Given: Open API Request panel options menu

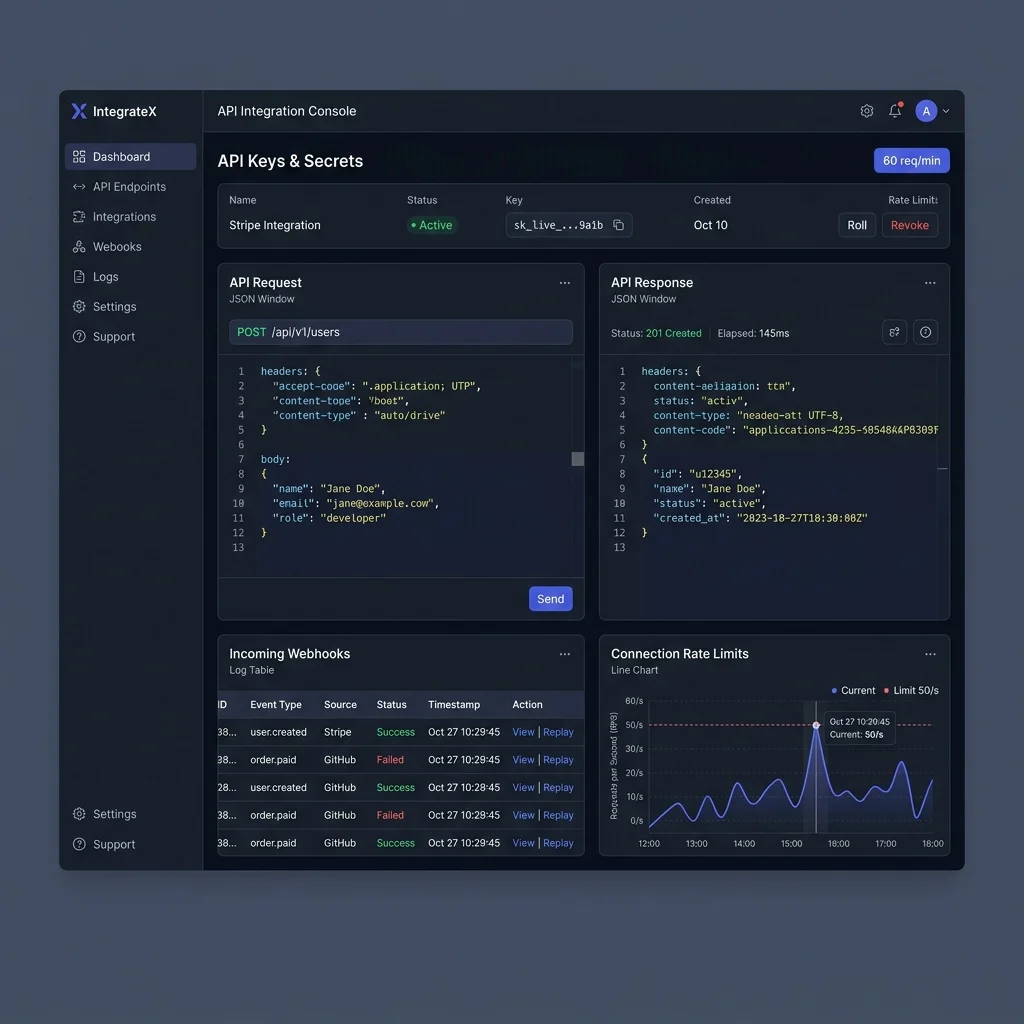Looking at the screenshot, I should (x=565, y=283).
